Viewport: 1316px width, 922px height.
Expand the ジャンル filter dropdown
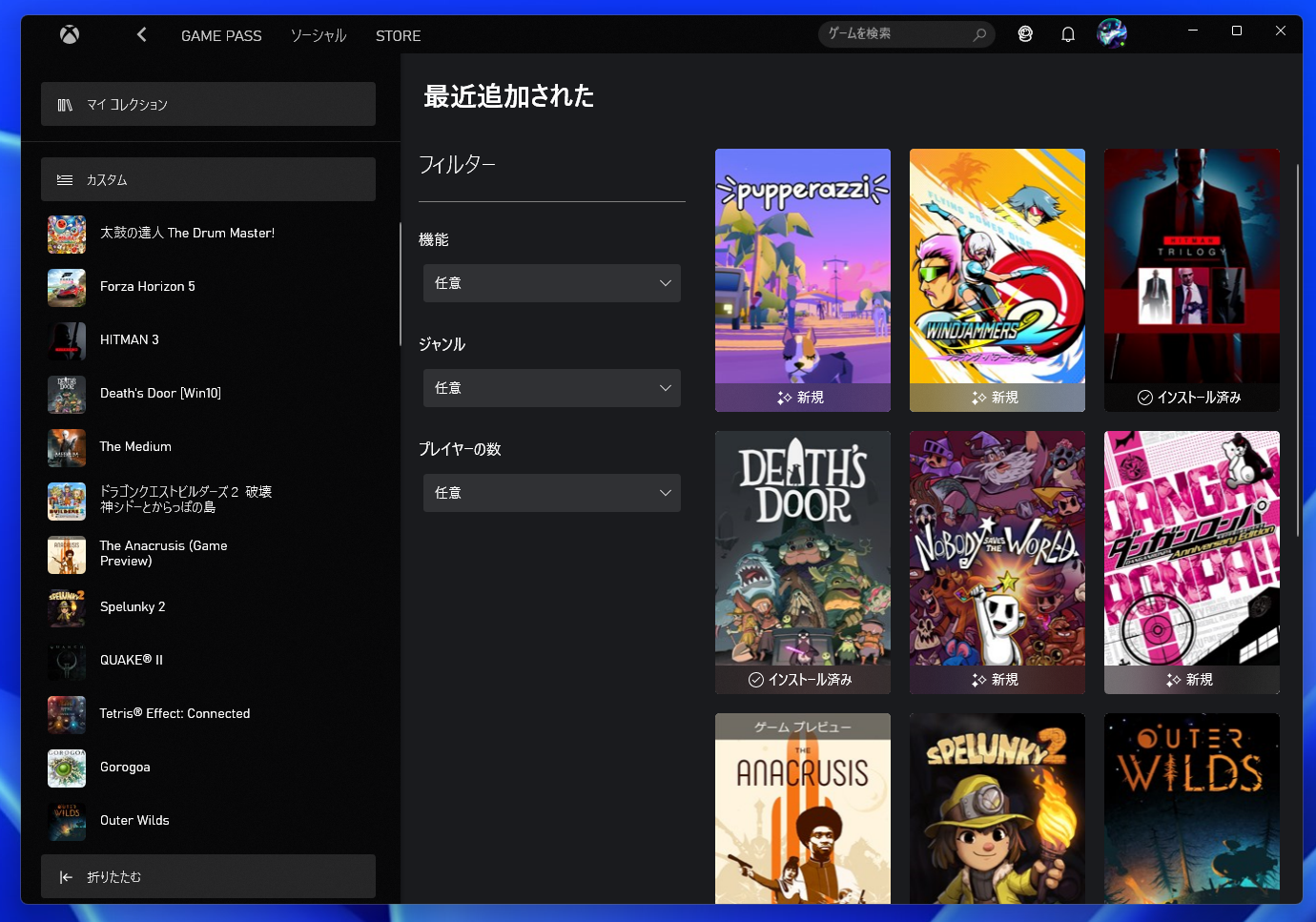click(552, 388)
